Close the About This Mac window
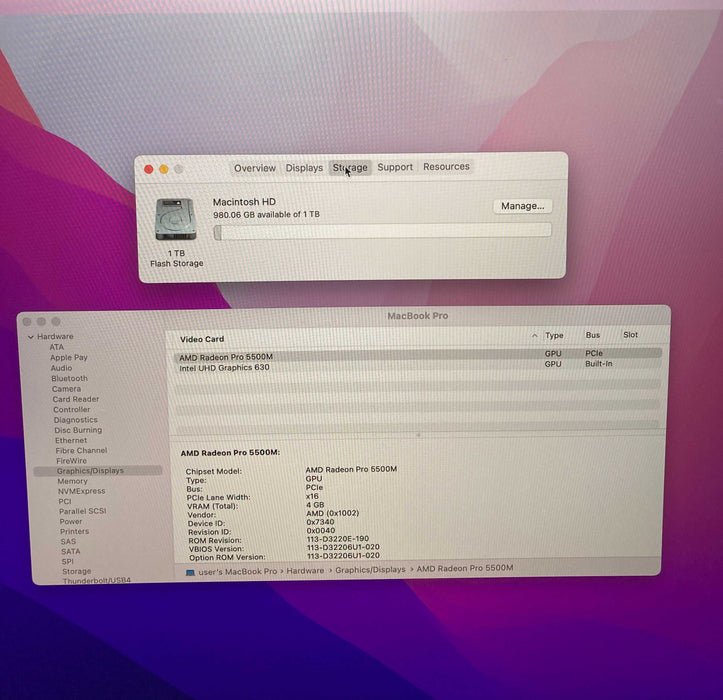723x700 pixels. [148, 169]
